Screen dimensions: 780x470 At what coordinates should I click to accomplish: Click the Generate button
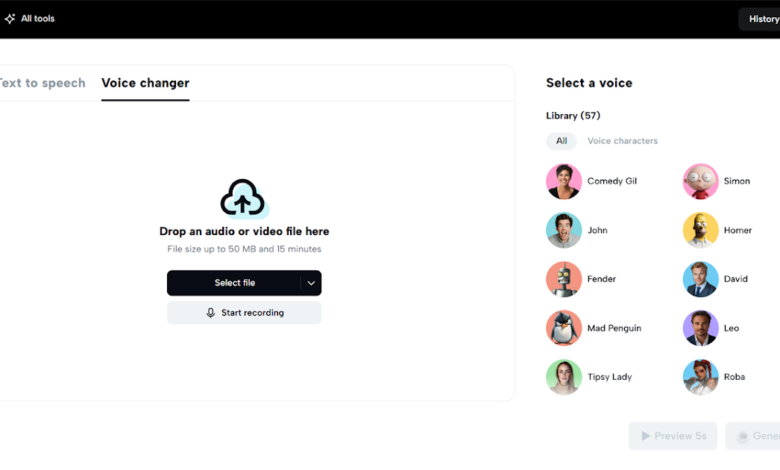(x=753, y=436)
